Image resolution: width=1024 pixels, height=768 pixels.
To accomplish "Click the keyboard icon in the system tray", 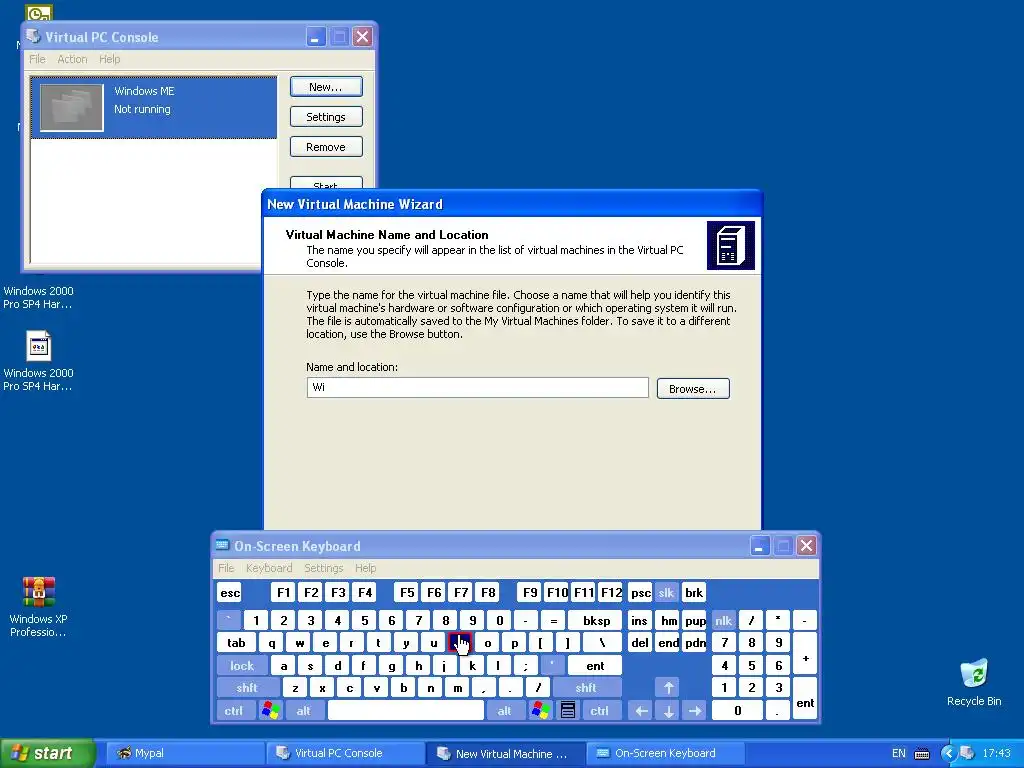I will tap(921, 754).
